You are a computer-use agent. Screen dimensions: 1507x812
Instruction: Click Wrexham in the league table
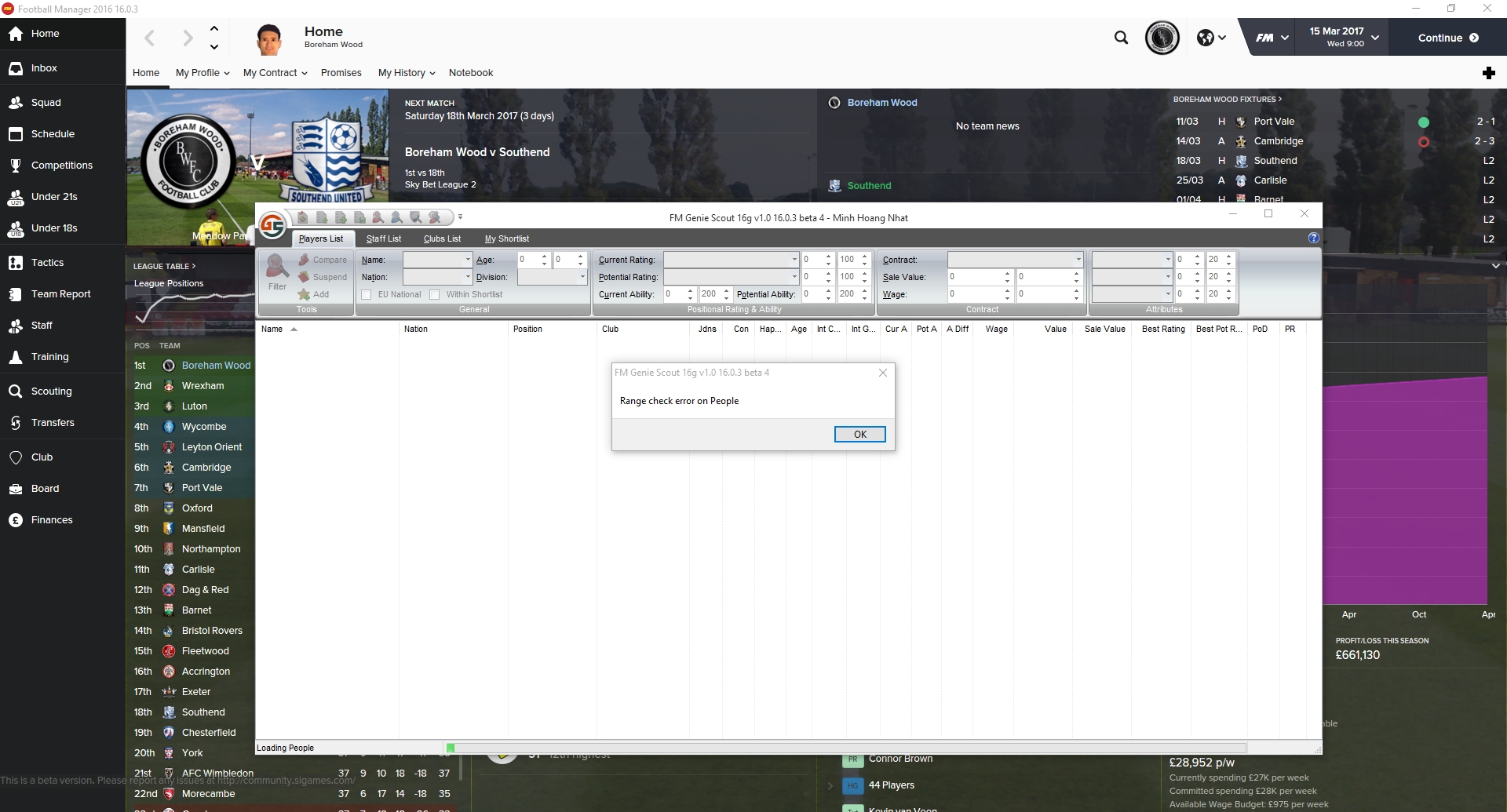tap(203, 386)
